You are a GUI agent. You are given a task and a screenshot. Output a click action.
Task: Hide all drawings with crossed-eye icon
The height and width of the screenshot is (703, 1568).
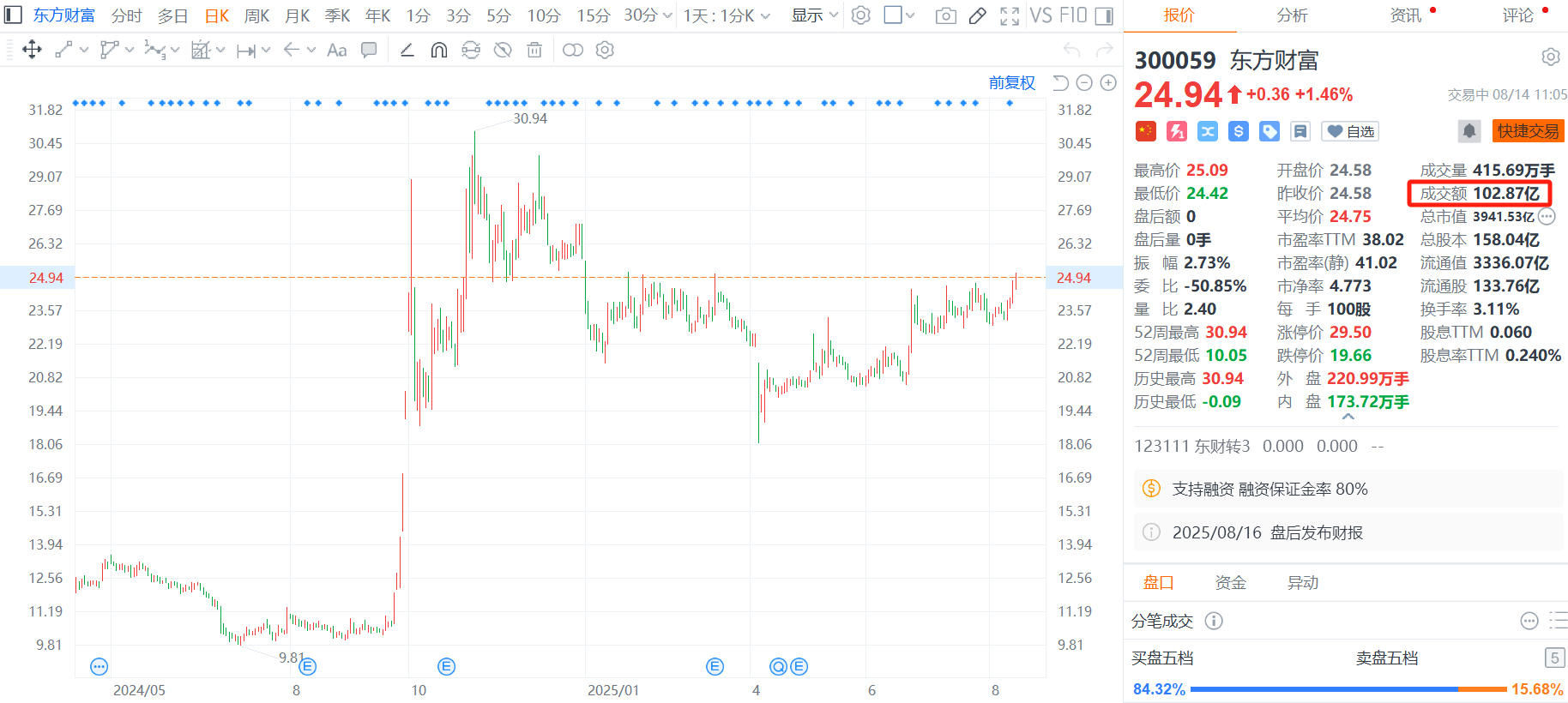coord(503,50)
